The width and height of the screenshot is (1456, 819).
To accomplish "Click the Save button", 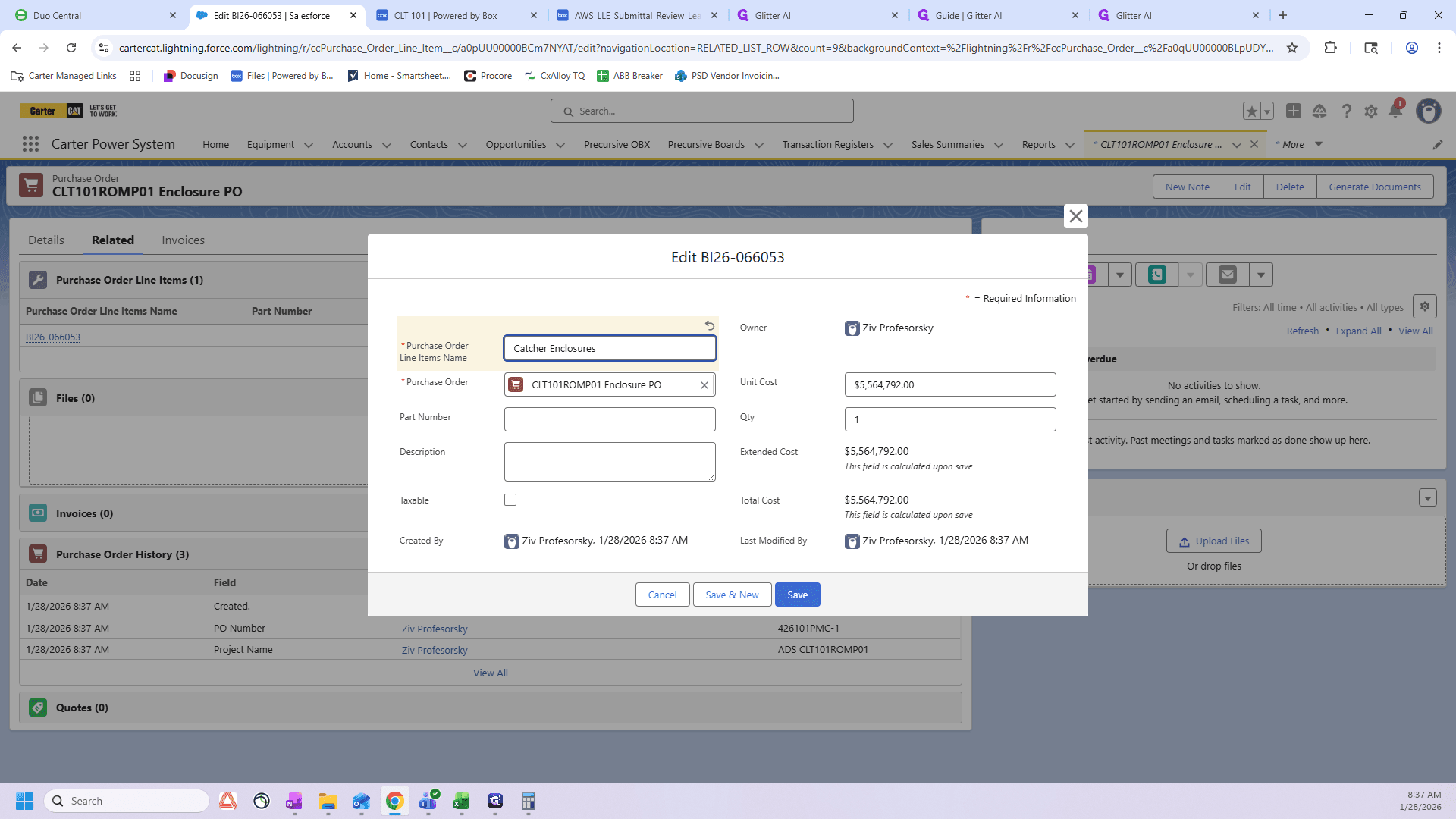I will click(x=797, y=595).
